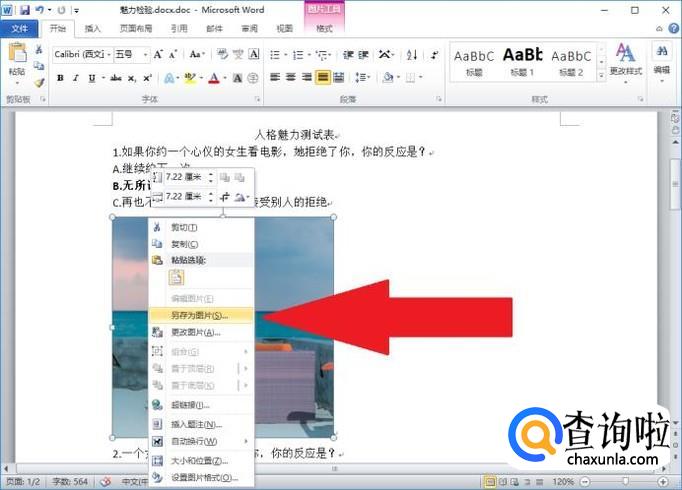Grow font size with large A icon
The height and width of the screenshot is (490, 682).
tap(158, 54)
